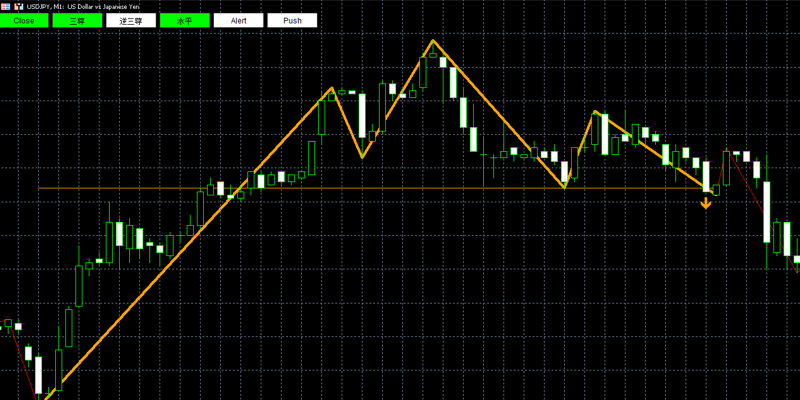The height and width of the screenshot is (400, 800).
Task: Click the tall white candle at bottom left
Action: click(38, 375)
